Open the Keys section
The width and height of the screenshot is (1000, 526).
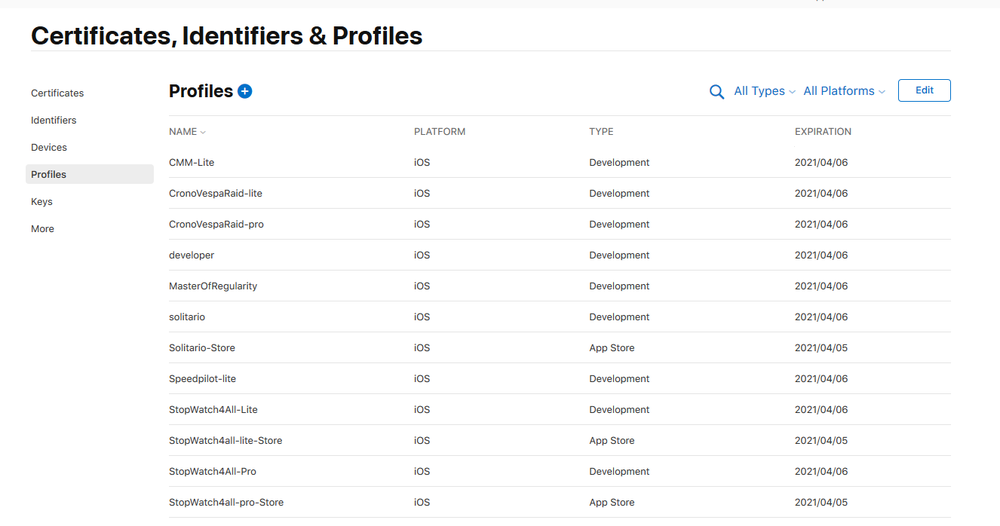41,201
